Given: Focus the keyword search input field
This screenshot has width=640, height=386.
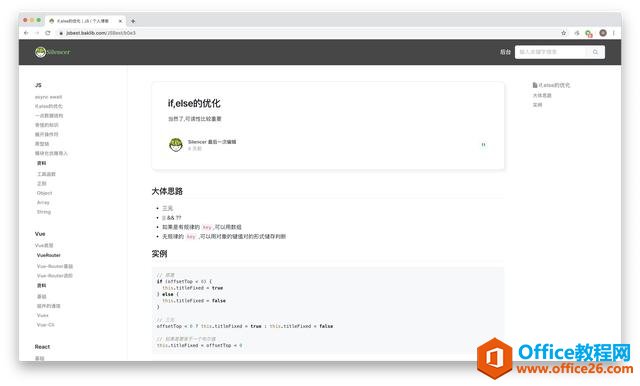Looking at the screenshot, I should click(x=551, y=52).
